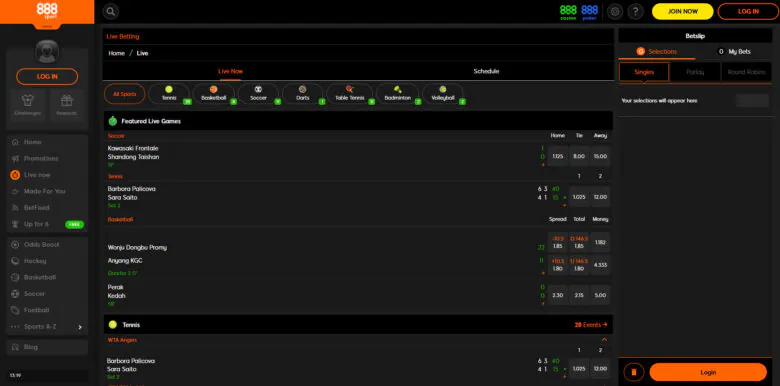Image resolution: width=780 pixels, height=386 pixels.
Task: Click the user avatar icon
Action: click(x=47, y=52)
